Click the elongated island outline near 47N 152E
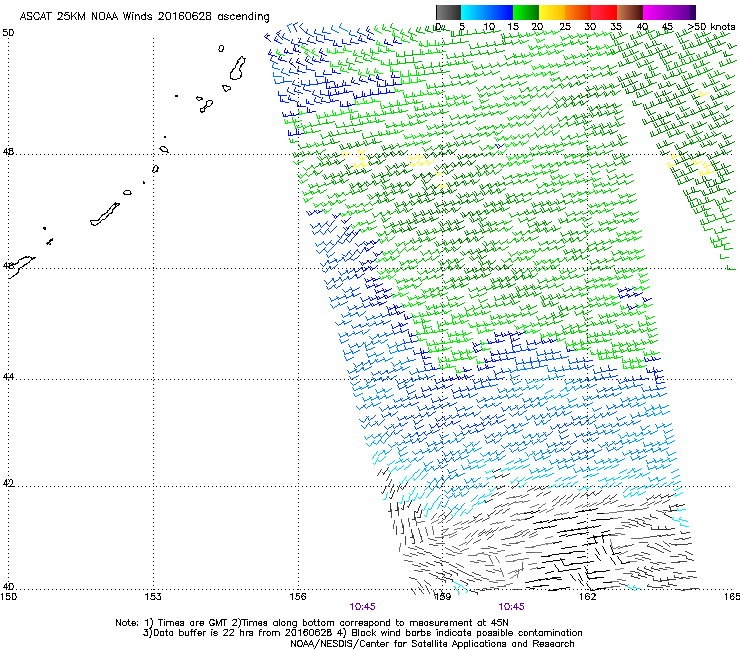Image resolution: width=740 pixels, height=650 pixels. click(x=105, y=214)
